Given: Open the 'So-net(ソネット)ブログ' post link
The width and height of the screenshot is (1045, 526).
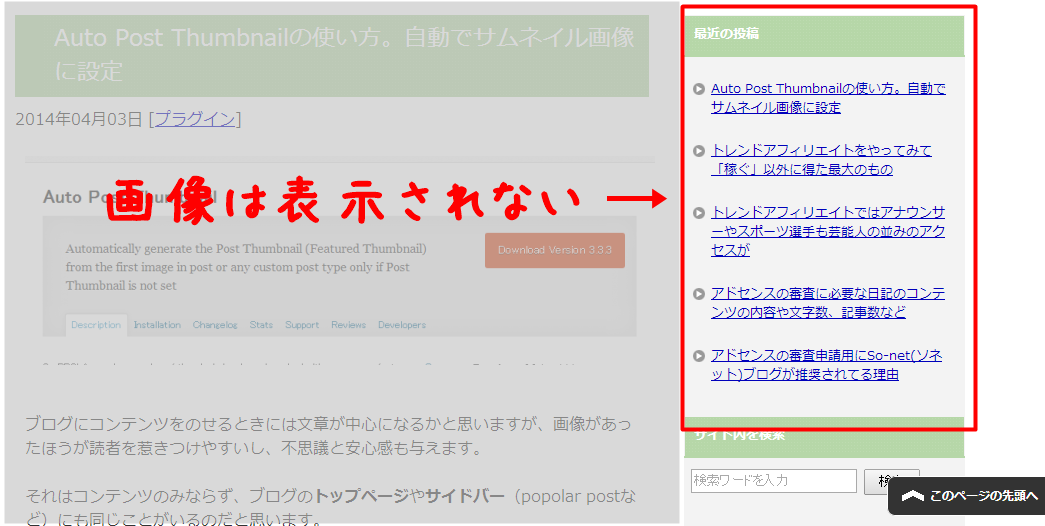Looking at the screenshot, I should coord(826,365).
